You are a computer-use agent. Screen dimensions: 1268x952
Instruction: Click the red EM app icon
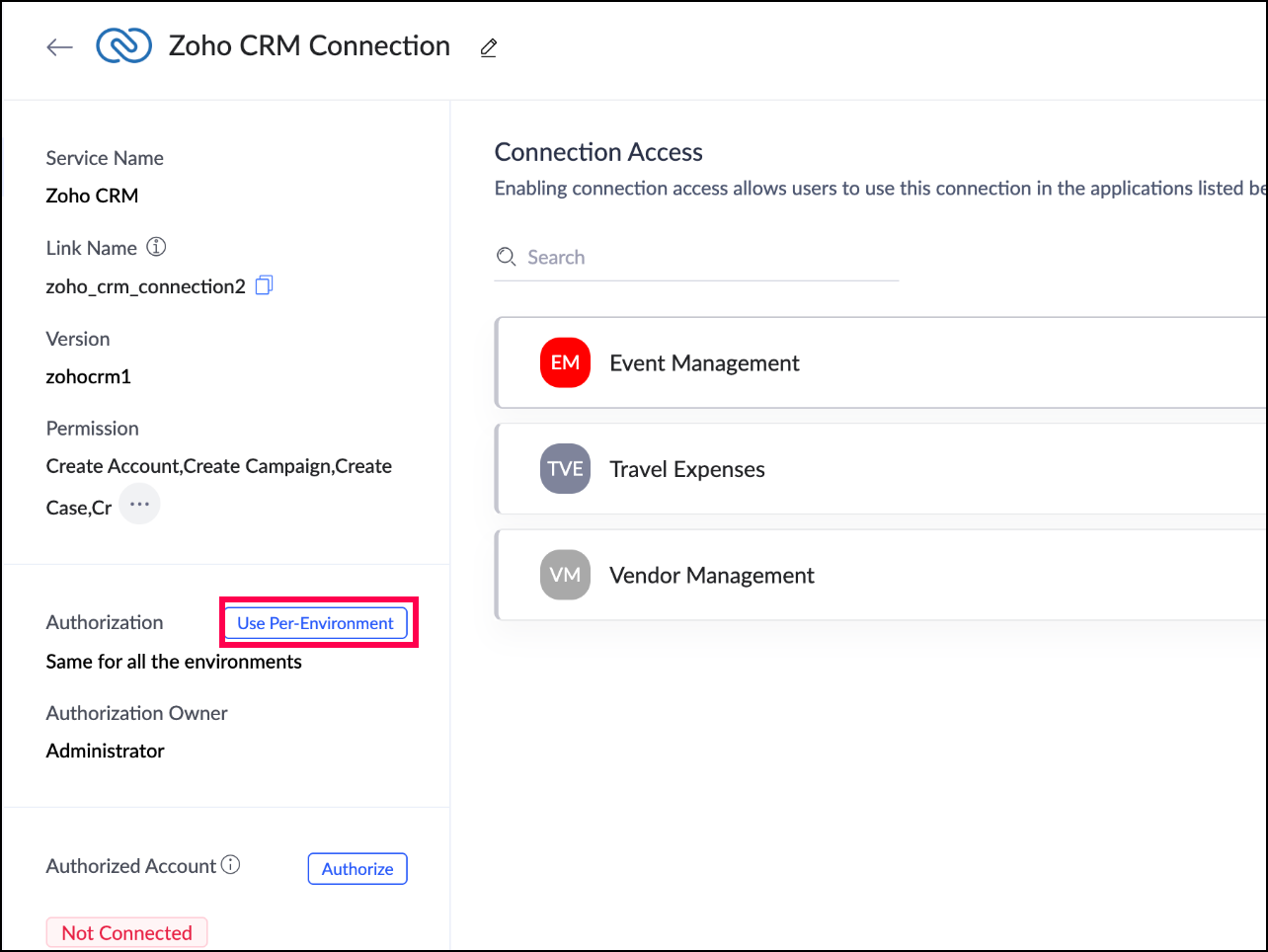pos(565,362)
